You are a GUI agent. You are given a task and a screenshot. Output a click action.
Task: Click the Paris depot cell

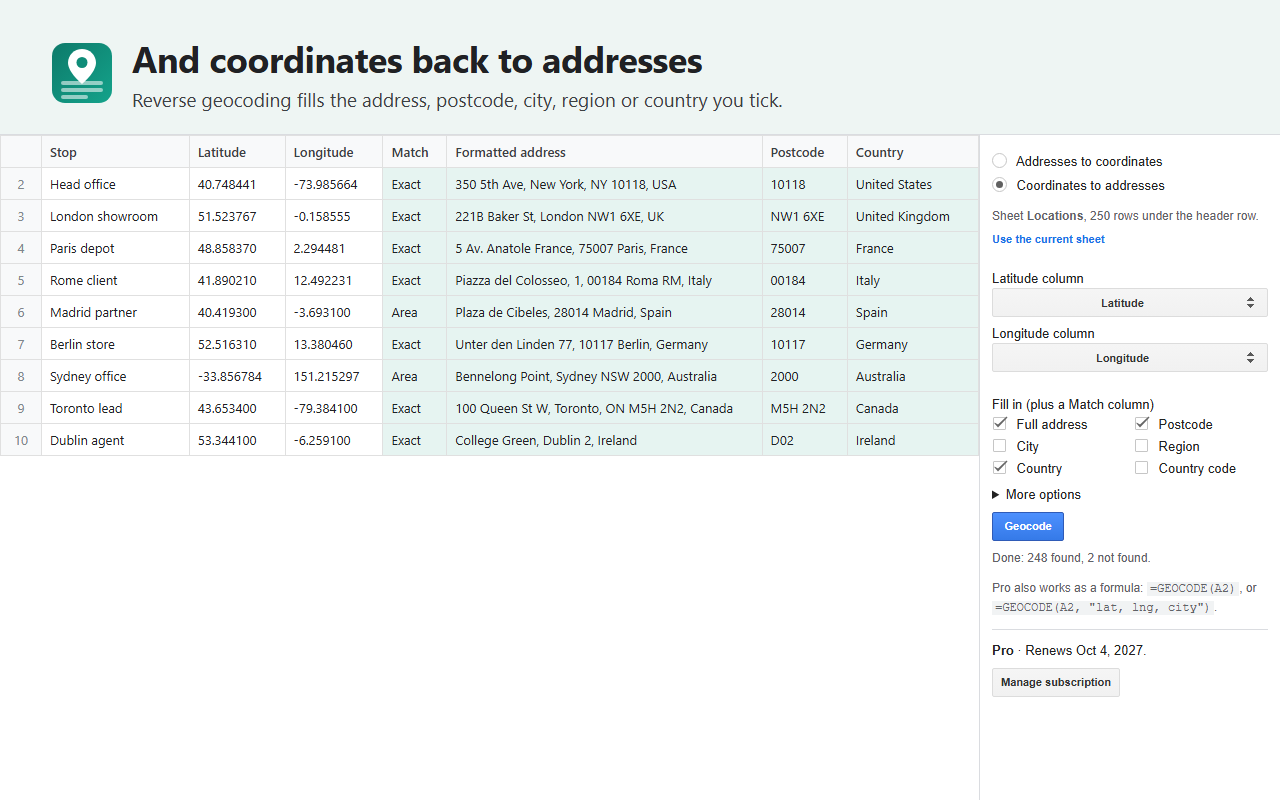coord(115,248)
